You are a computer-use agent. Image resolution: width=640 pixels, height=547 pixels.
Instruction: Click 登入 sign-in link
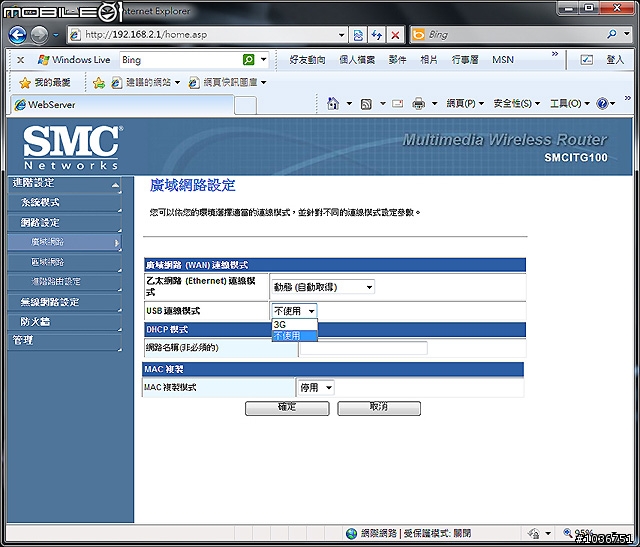(x=615, y=60)
